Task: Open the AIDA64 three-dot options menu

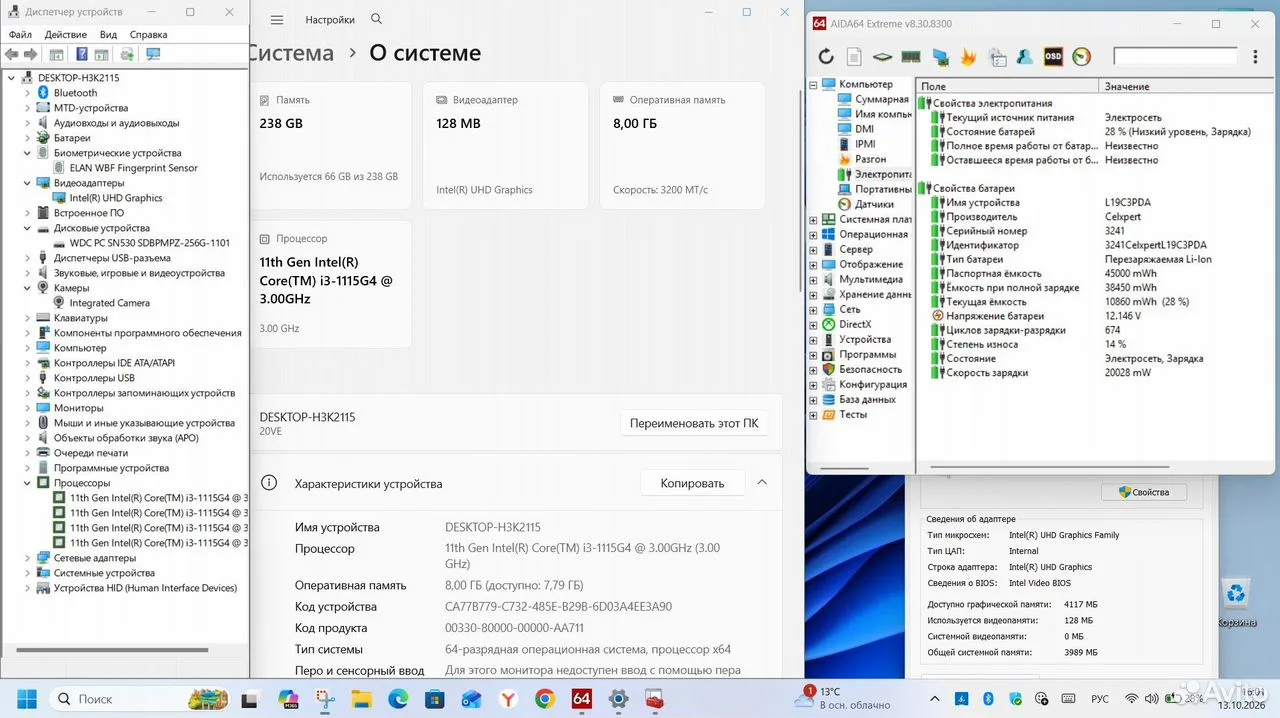Action: 1256,57
